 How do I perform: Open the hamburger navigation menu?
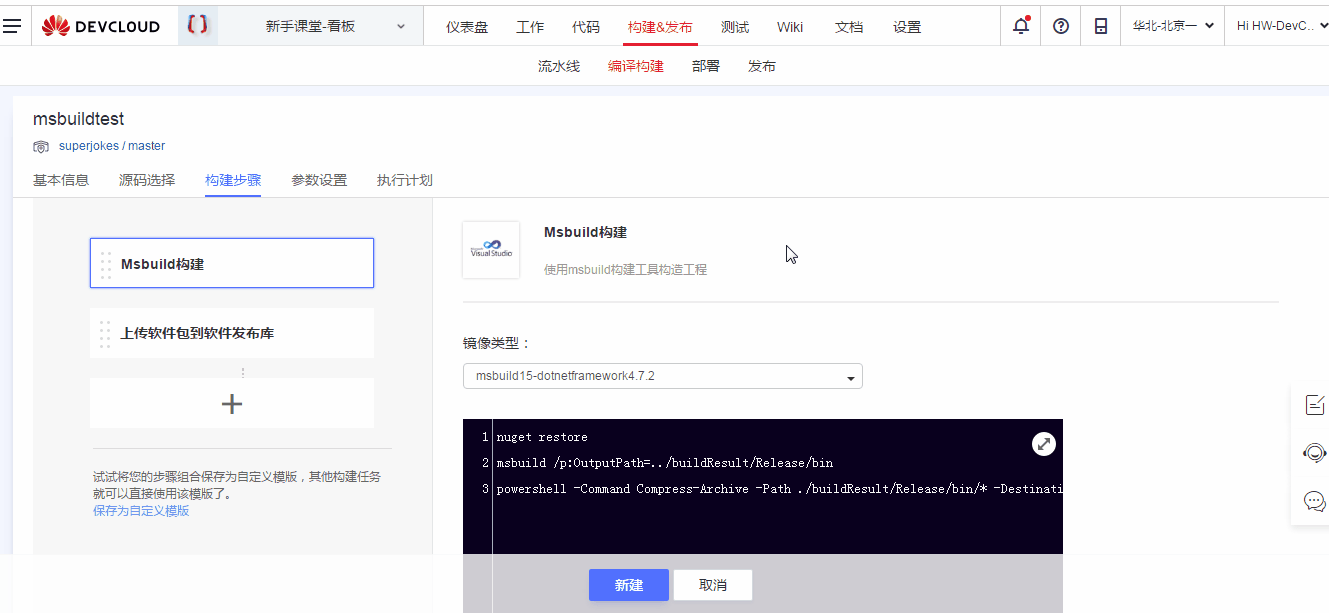[x=13, y=25]
